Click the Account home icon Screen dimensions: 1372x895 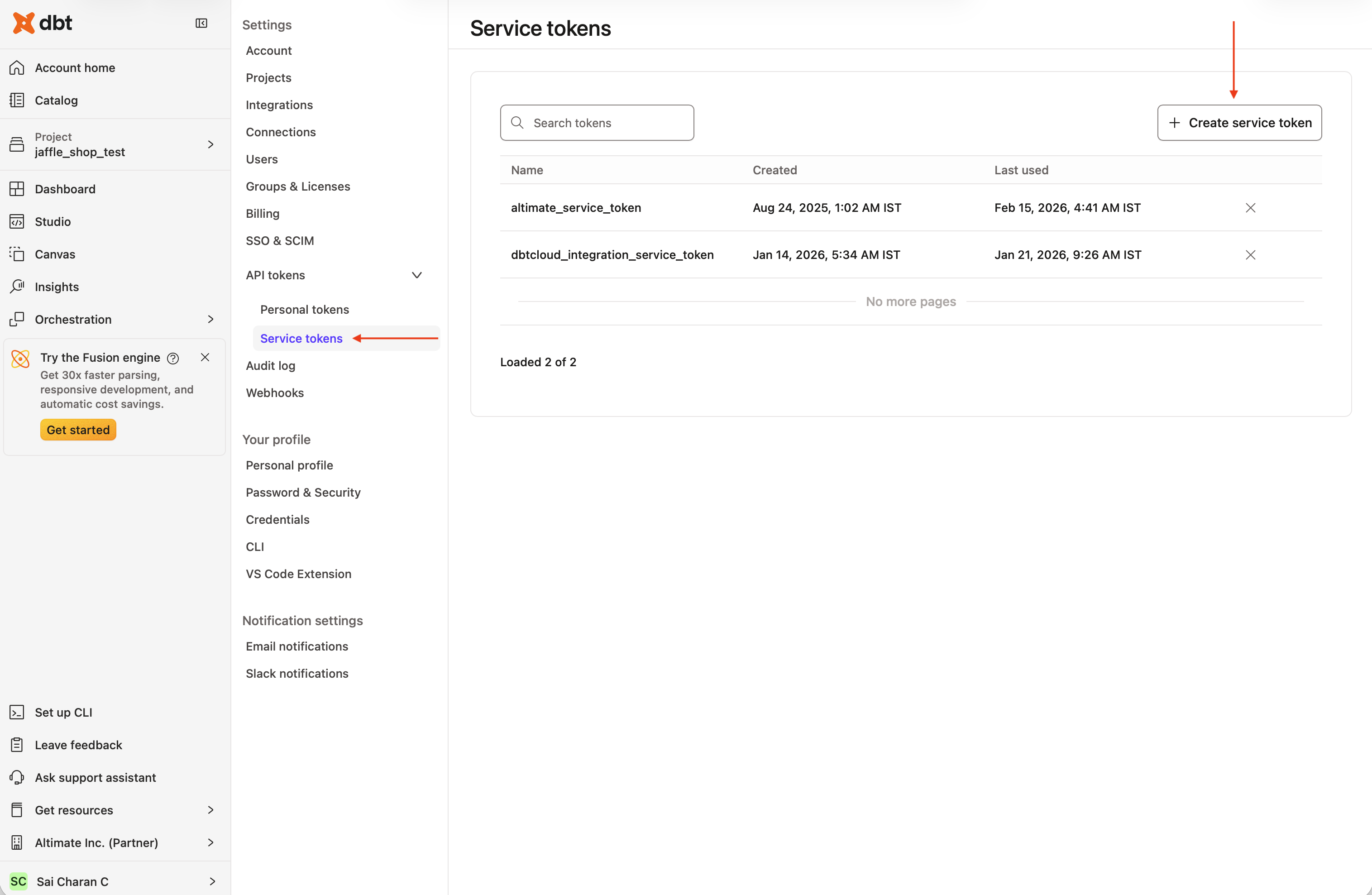[17, 67]
